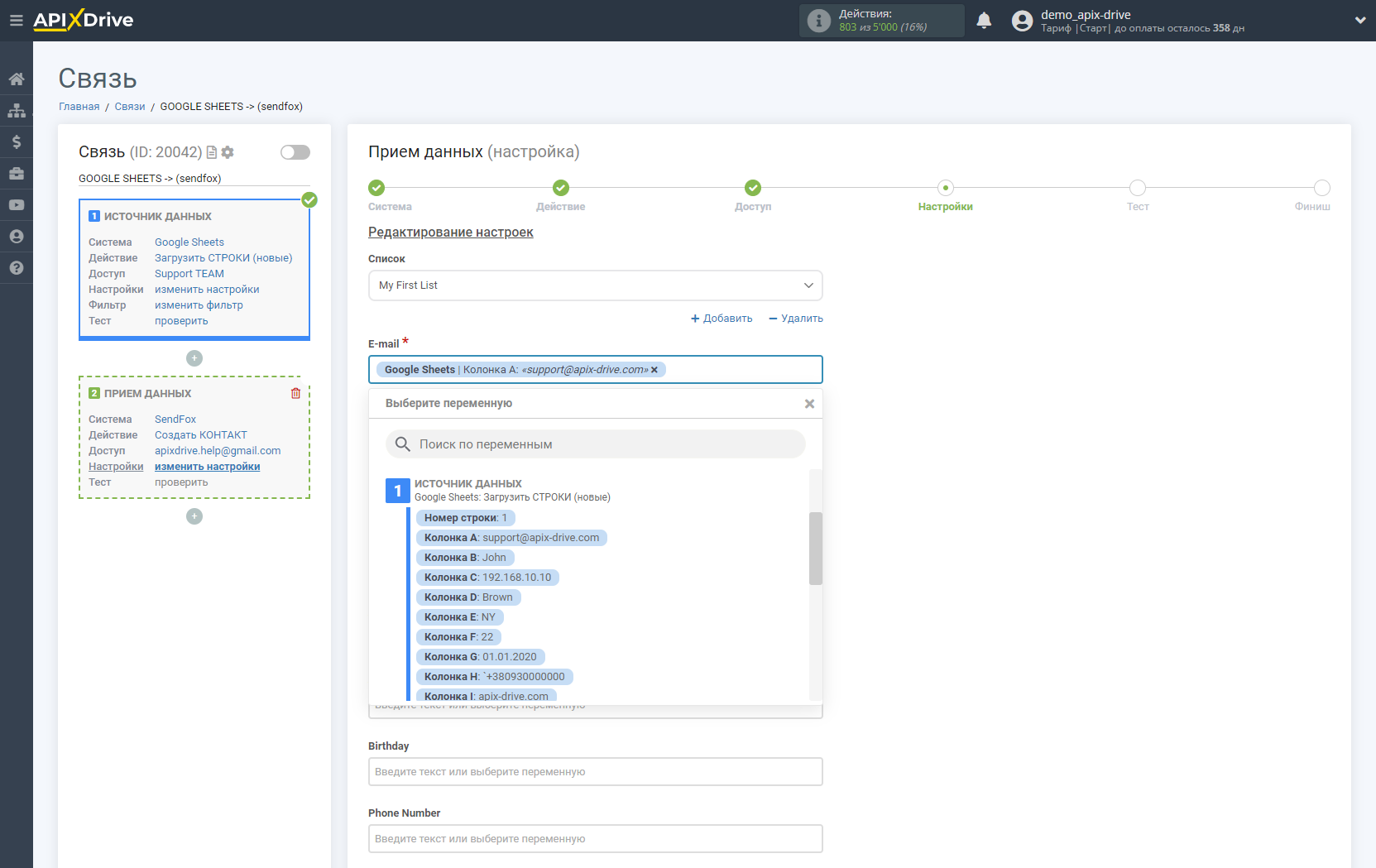The image size is (1376, 868).
Task: Delete the ПРИЕМ ДАННЫХ block via trash icon
Action: pos(295,394)
